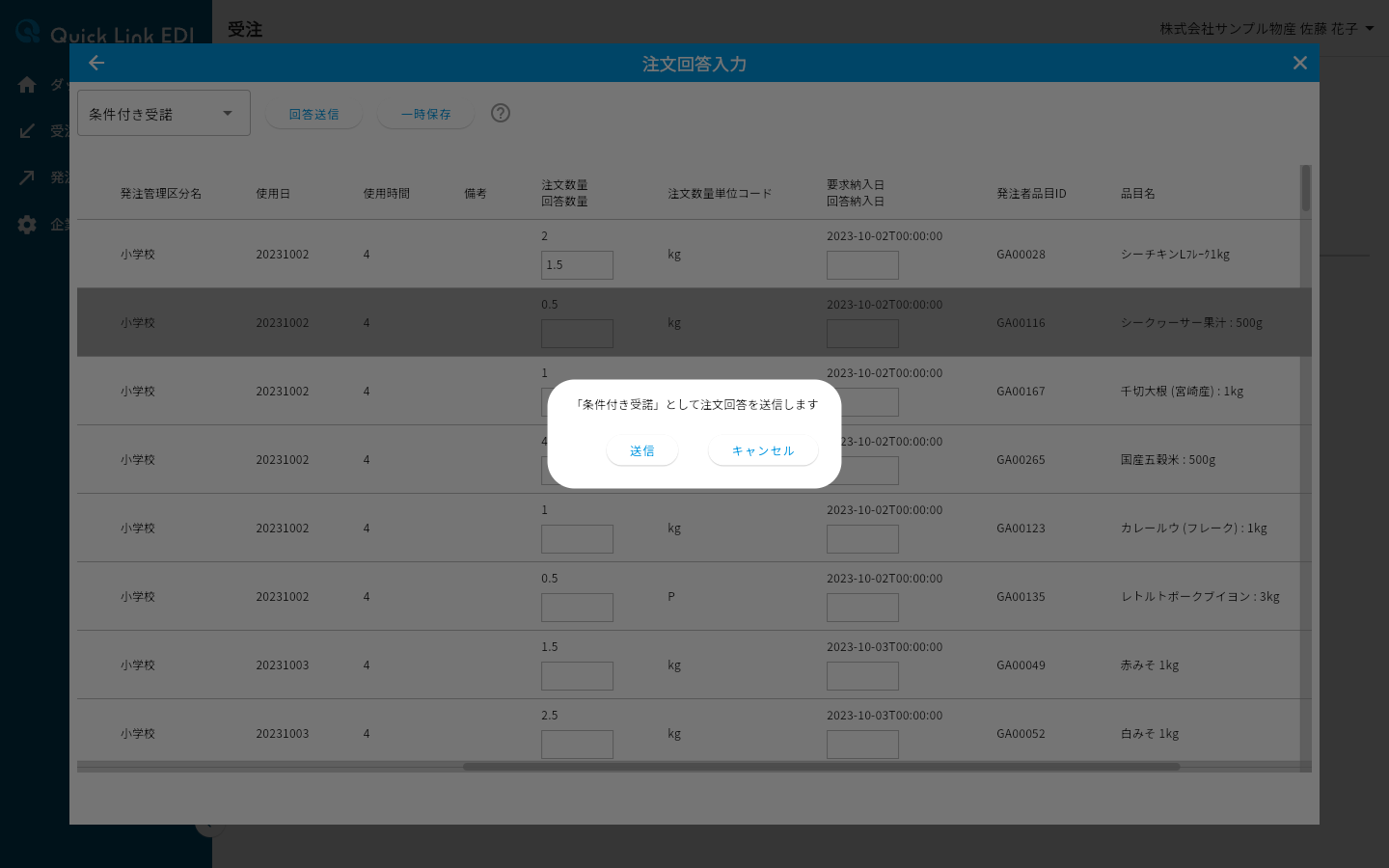Confirm sending with the 送信 button
Screen dimensions: 1389x868
(x=642, y=450)
